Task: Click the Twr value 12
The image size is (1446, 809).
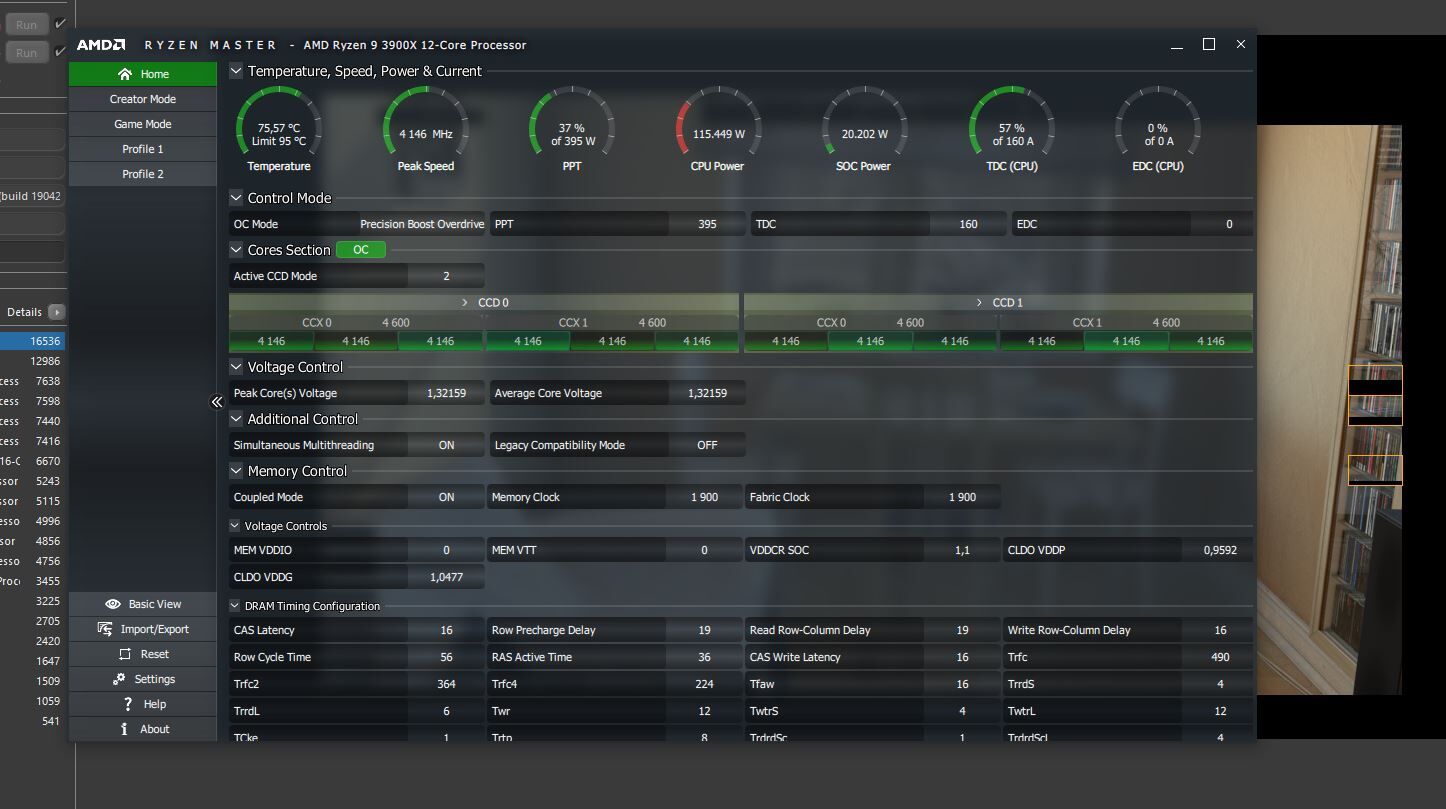Action: 704,711
